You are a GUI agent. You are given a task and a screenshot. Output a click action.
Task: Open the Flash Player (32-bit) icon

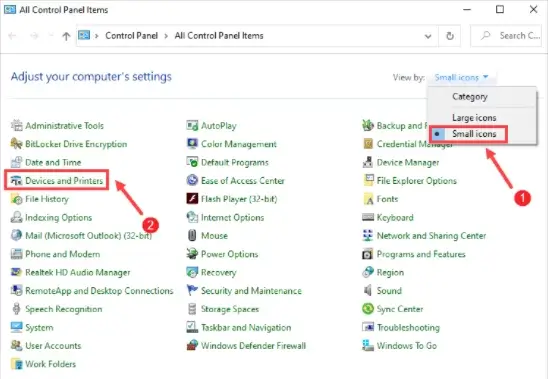pos(192,199)
